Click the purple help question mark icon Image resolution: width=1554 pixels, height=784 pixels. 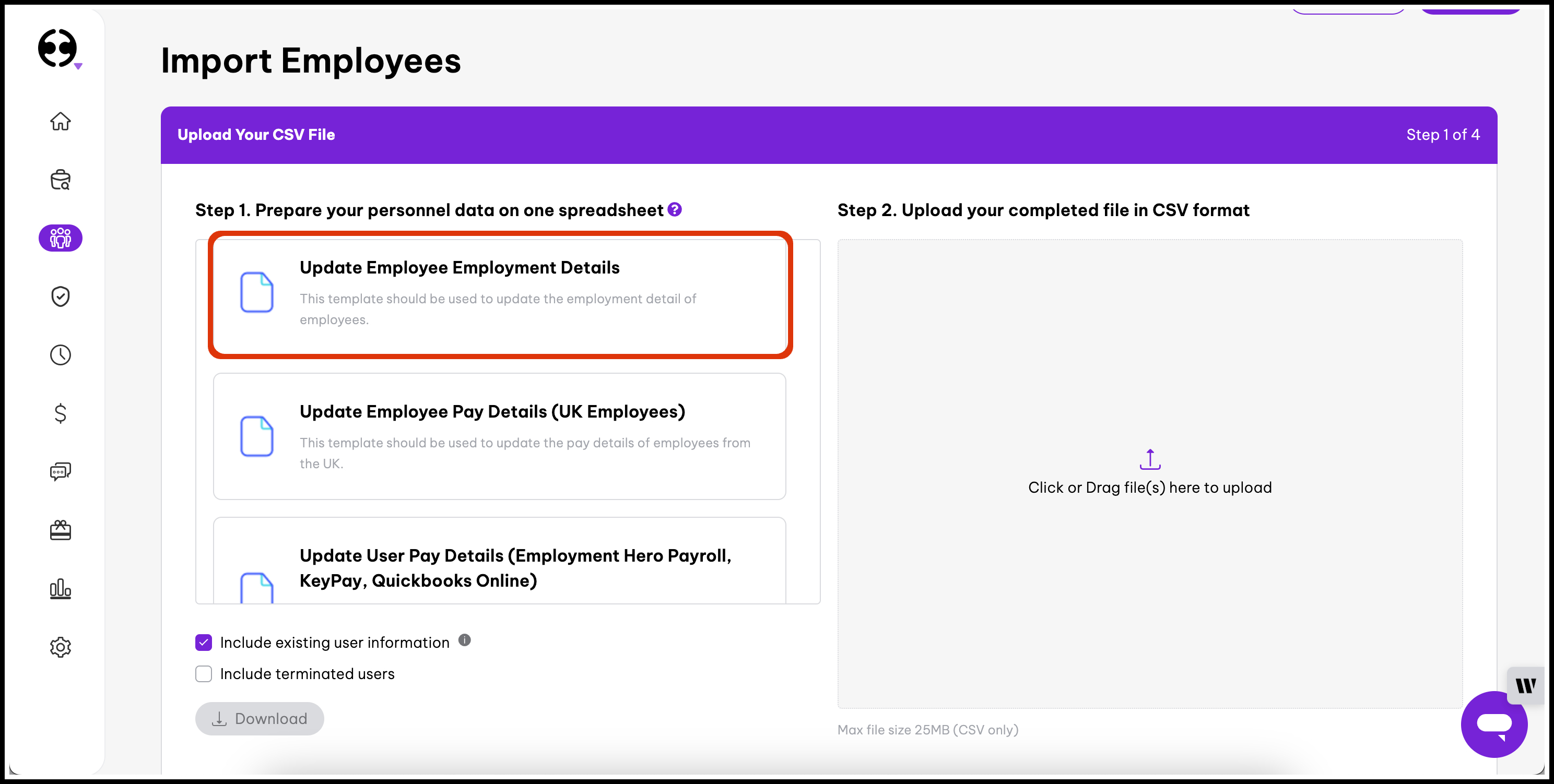pyautogui.click(x=675, y=209)
